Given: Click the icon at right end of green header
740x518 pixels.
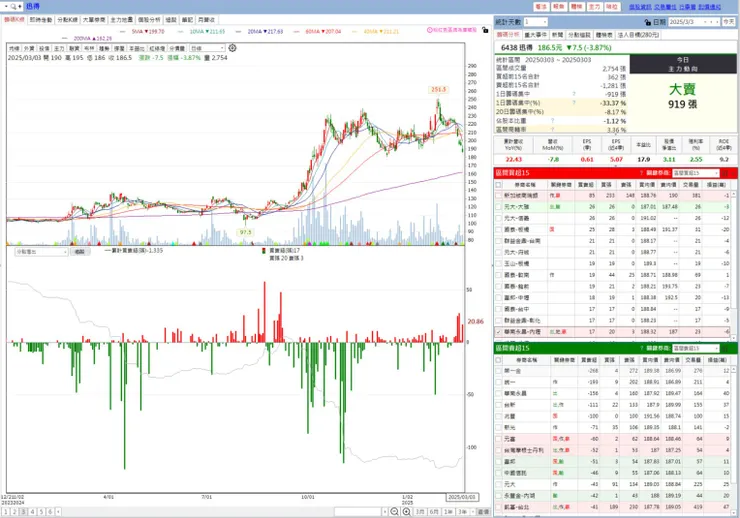Looking at the screenshot, I should (727, 348).
